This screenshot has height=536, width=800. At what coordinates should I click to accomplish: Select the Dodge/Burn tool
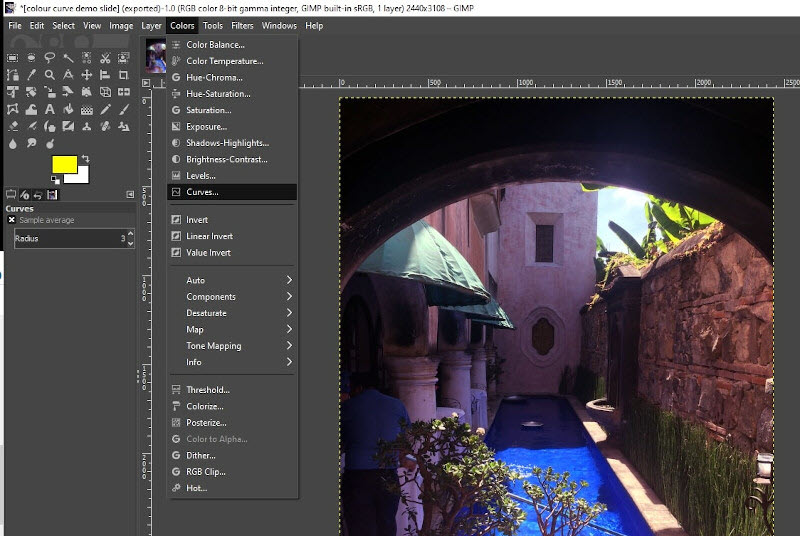(49, 144)
